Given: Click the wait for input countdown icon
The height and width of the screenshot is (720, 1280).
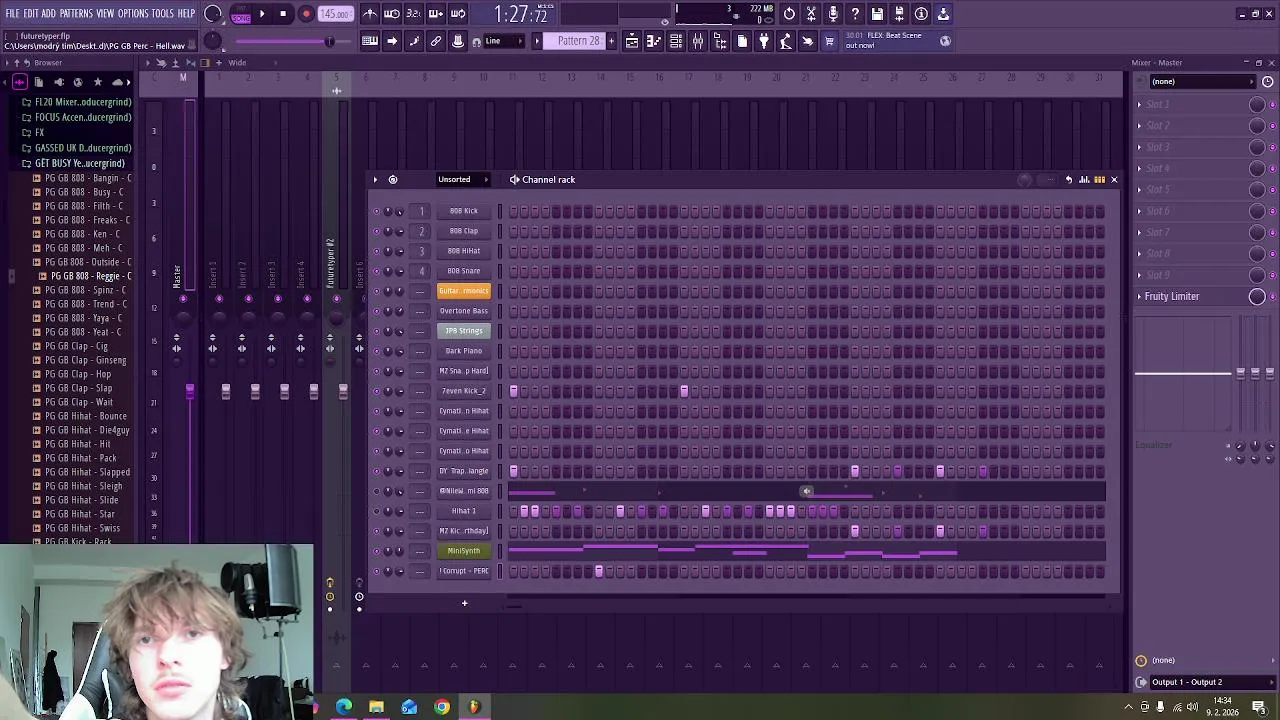Looking at the screenshot, I should [x=414, y=14].
